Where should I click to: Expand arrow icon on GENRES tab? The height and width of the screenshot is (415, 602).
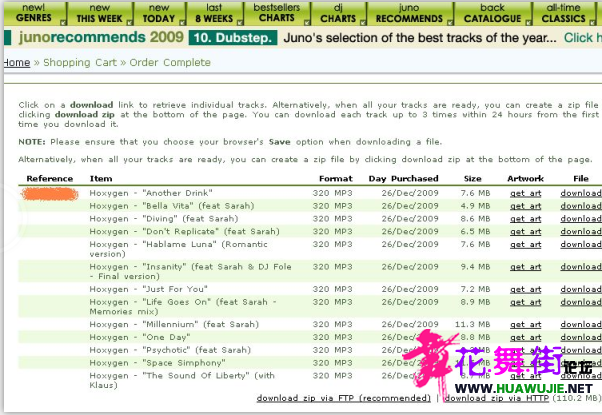[x=63, y=23]
